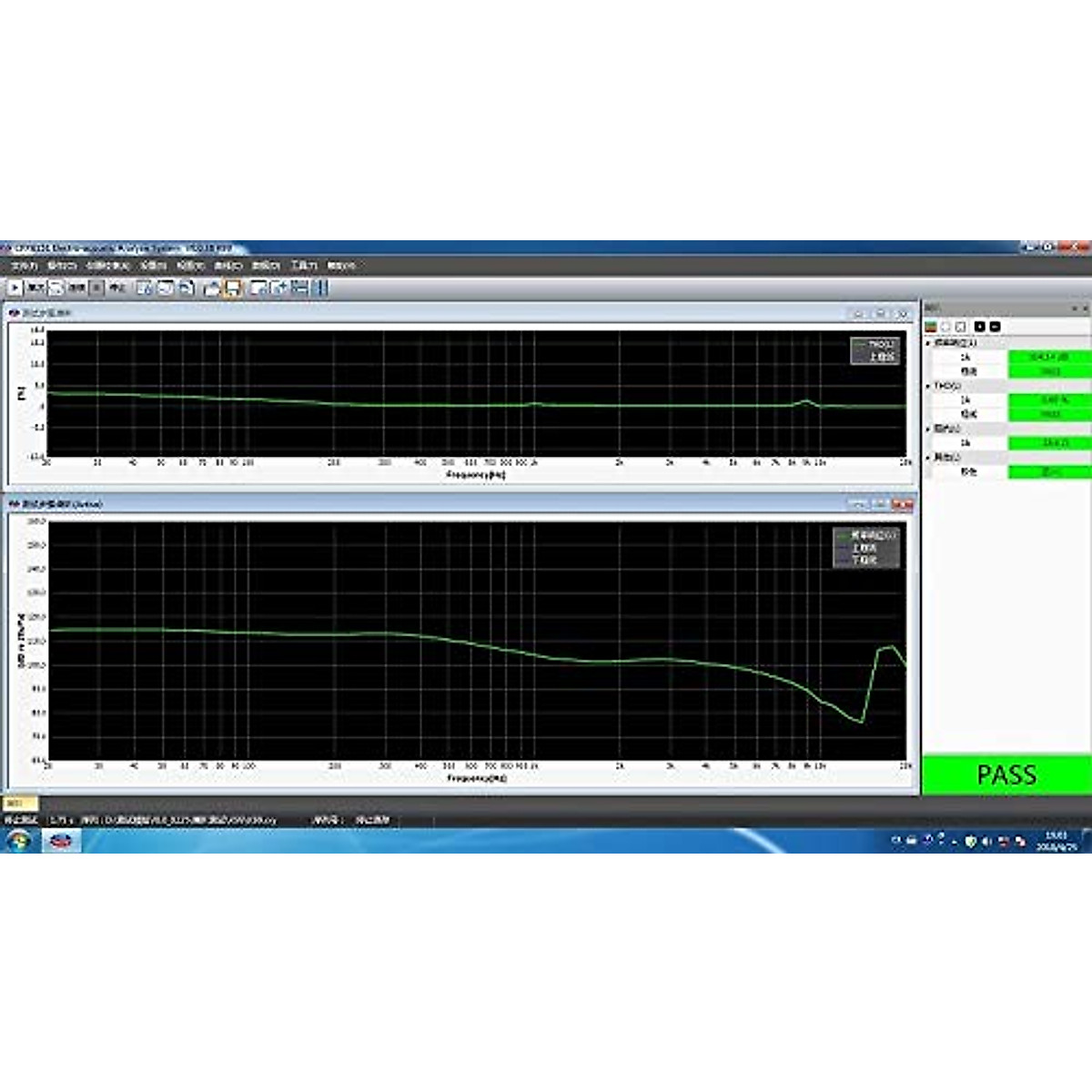This screenshot has height=1092, width=1092.
Task: Collapse the THD group in results panel
Action: click(x=928, y=386)
